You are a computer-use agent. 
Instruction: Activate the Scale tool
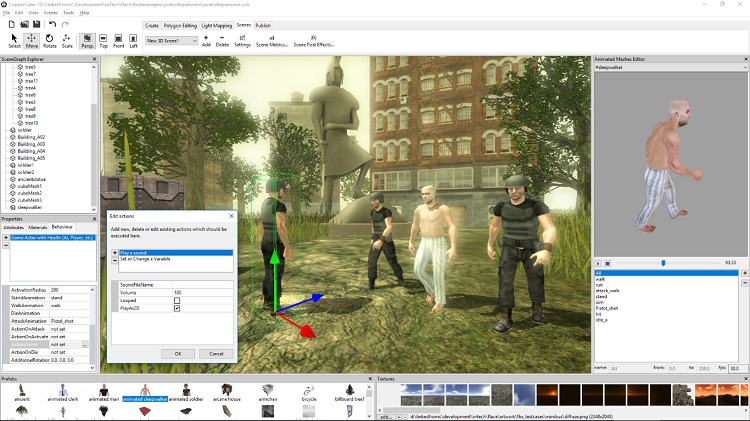pos(67,41)
